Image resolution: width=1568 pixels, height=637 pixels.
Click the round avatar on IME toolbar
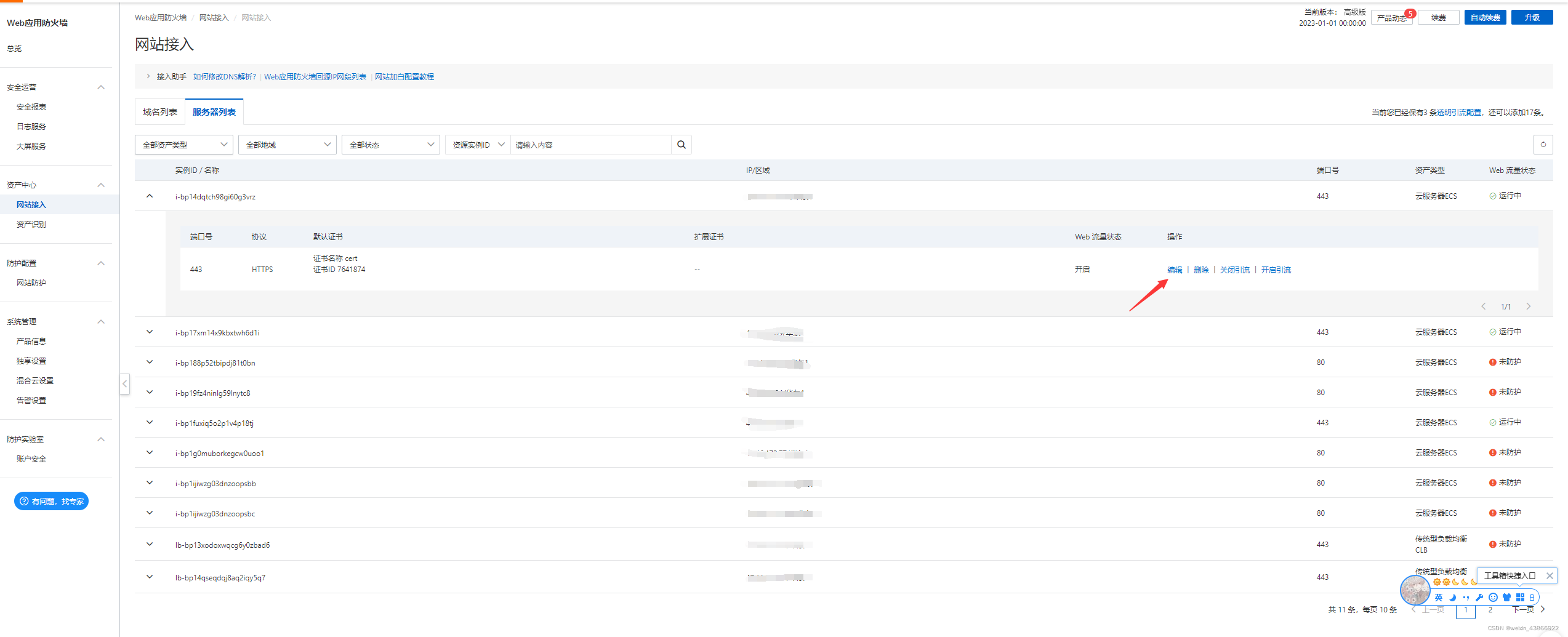(1415, 590)
